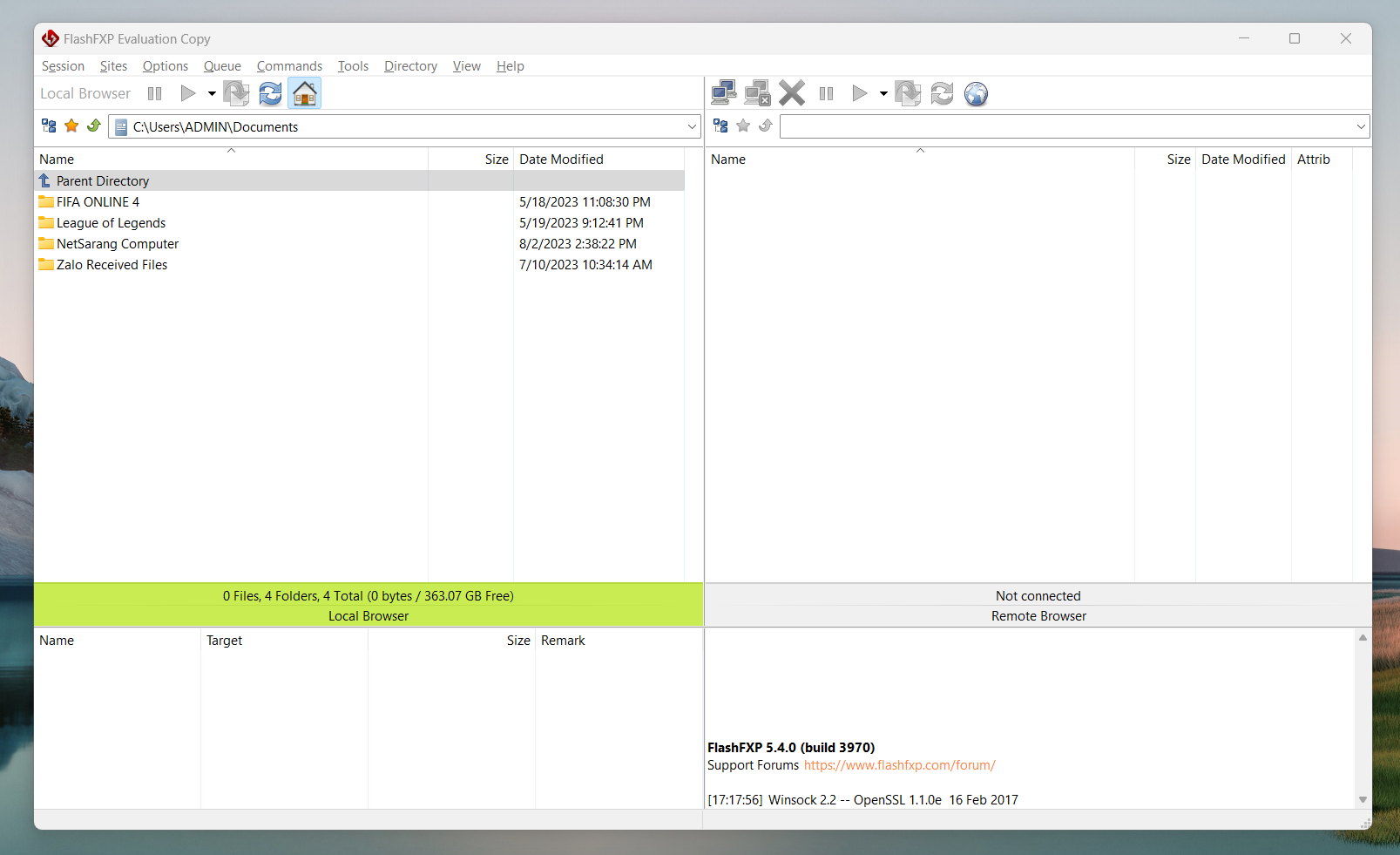Open dropdown arrow next to remote play
Image resolution: width=1400 pixels, height=855 pixels.
(883, 93)
